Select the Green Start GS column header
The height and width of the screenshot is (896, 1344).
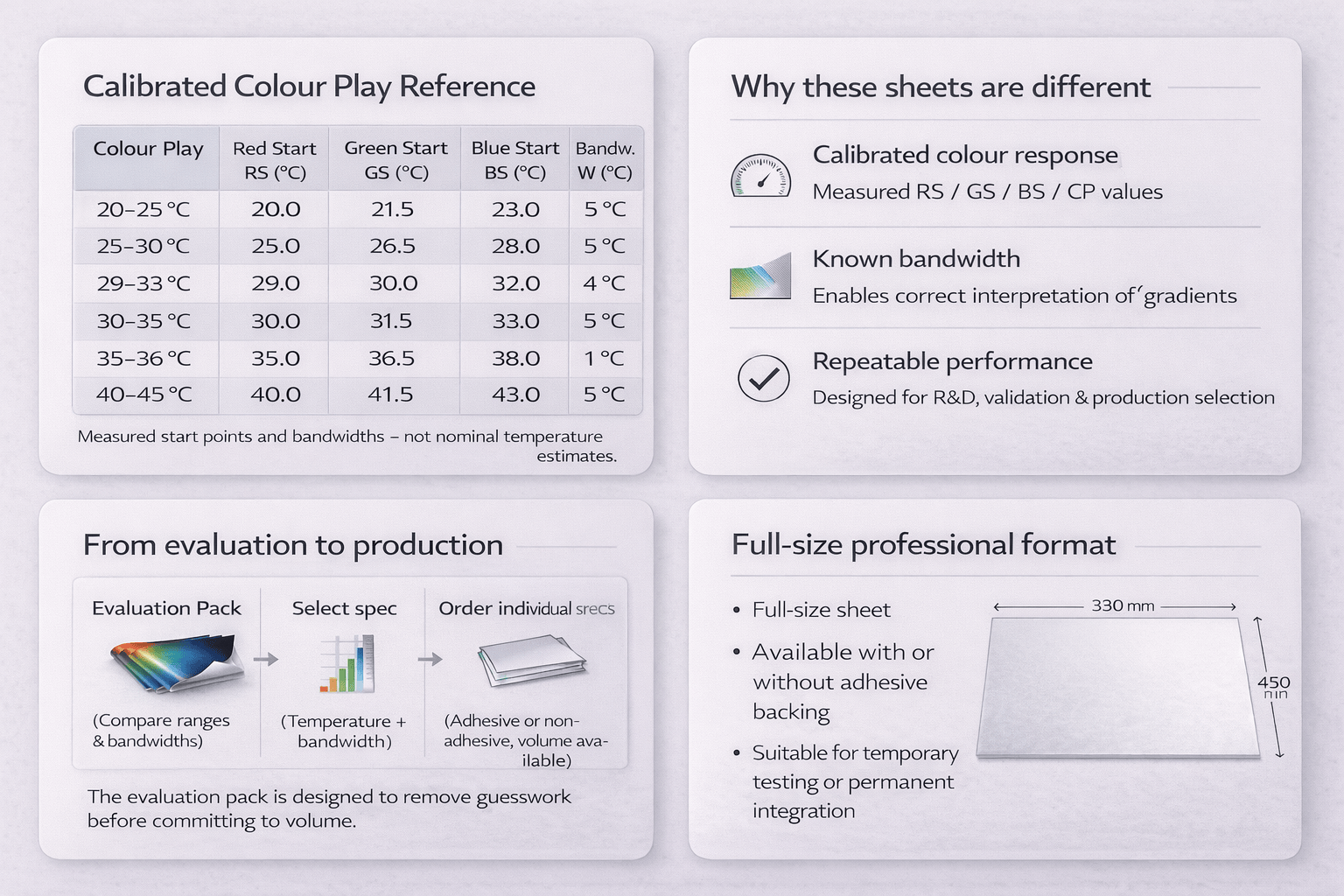click(395, 160)
